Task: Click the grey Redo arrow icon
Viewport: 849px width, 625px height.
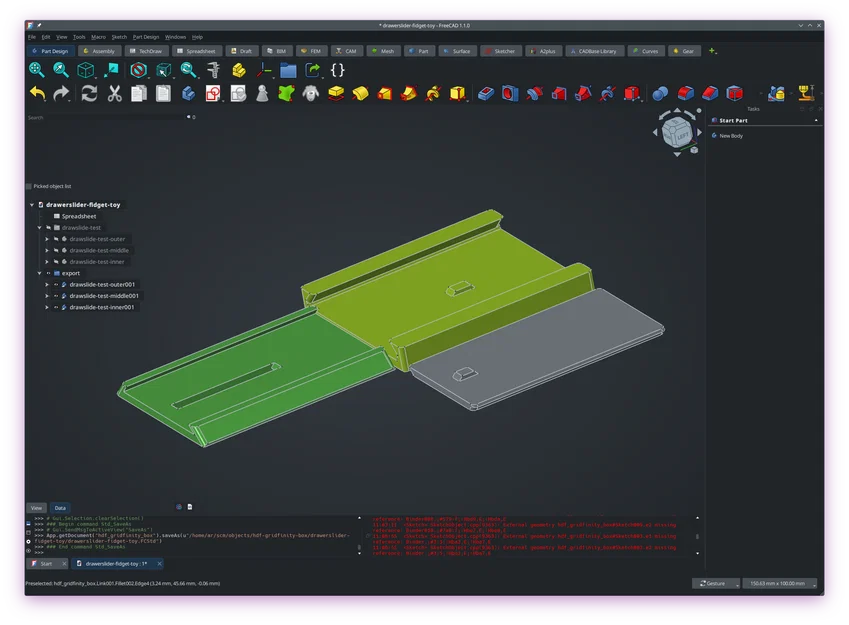Action: click(x=61, y=93)
